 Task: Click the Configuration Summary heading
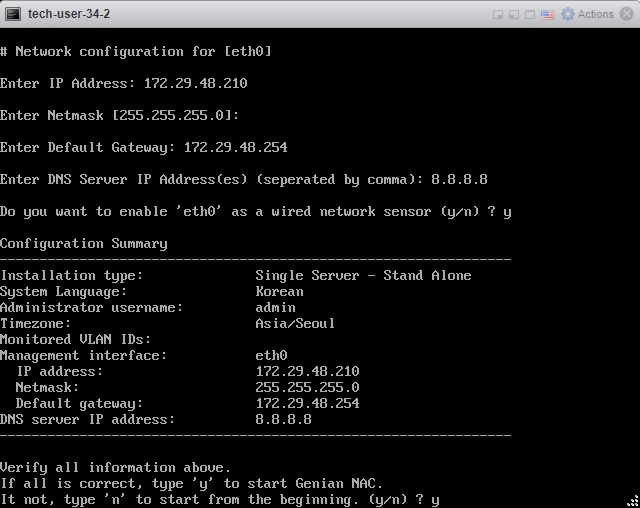83,243
